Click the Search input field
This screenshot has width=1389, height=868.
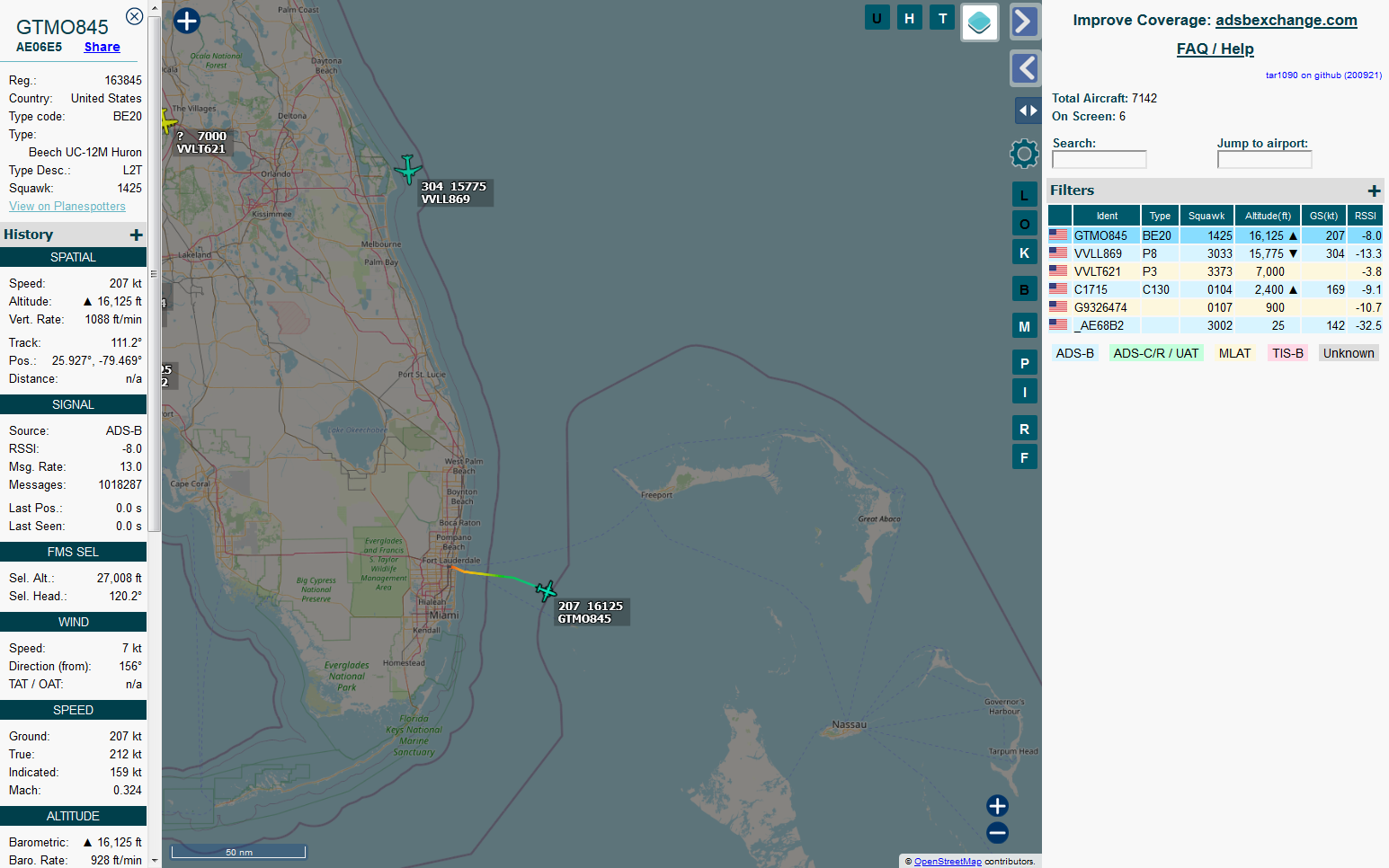[x=1099, y=159]
